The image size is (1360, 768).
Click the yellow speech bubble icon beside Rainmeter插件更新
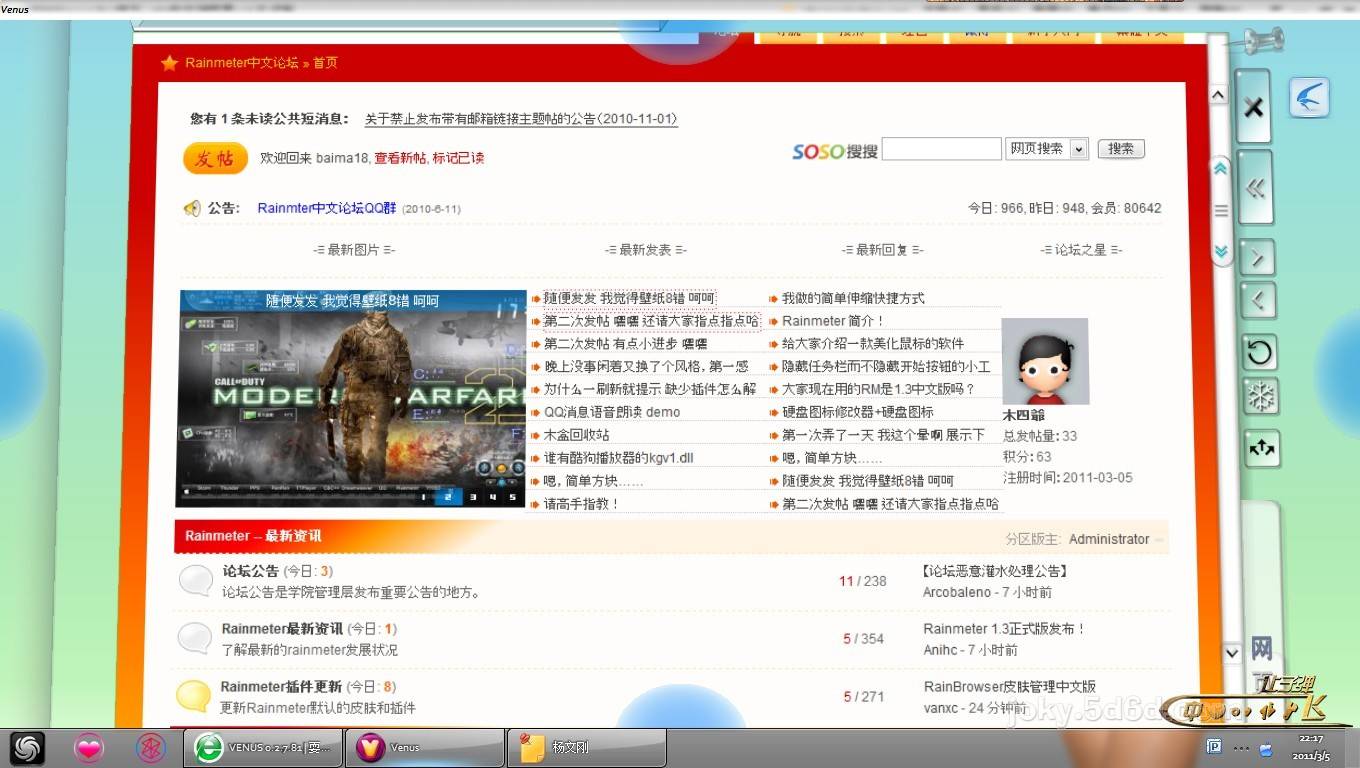click(x=193, y=695)
